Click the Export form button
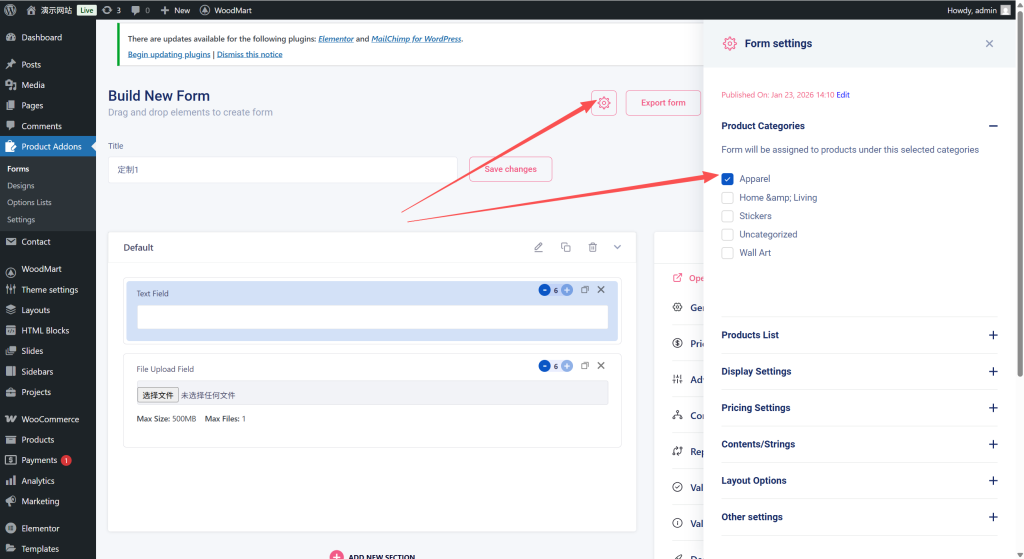This screenshot has width=1024, height=559. click(x=663, y=103)
